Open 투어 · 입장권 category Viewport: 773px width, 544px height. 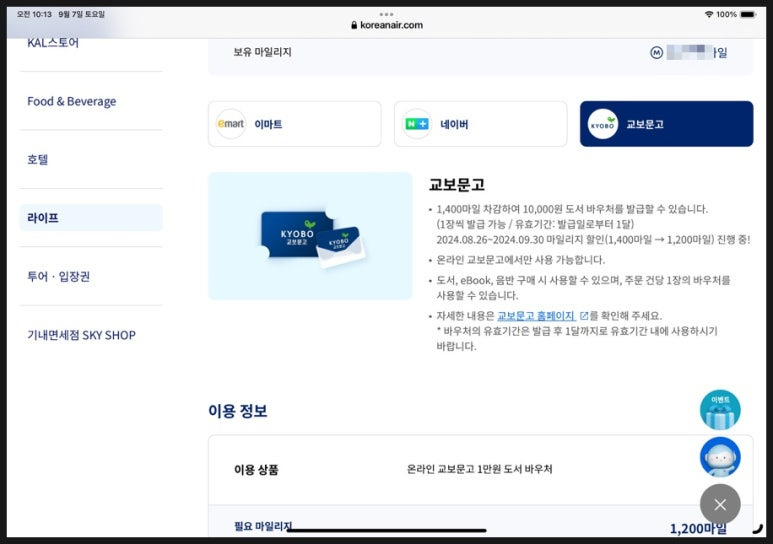[59, 276]
